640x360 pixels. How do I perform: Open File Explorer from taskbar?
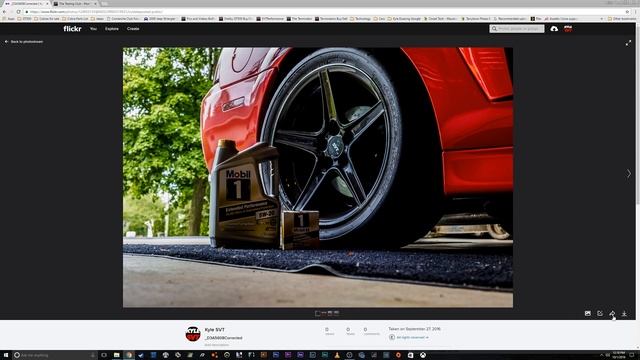click(x=116, y=355)
